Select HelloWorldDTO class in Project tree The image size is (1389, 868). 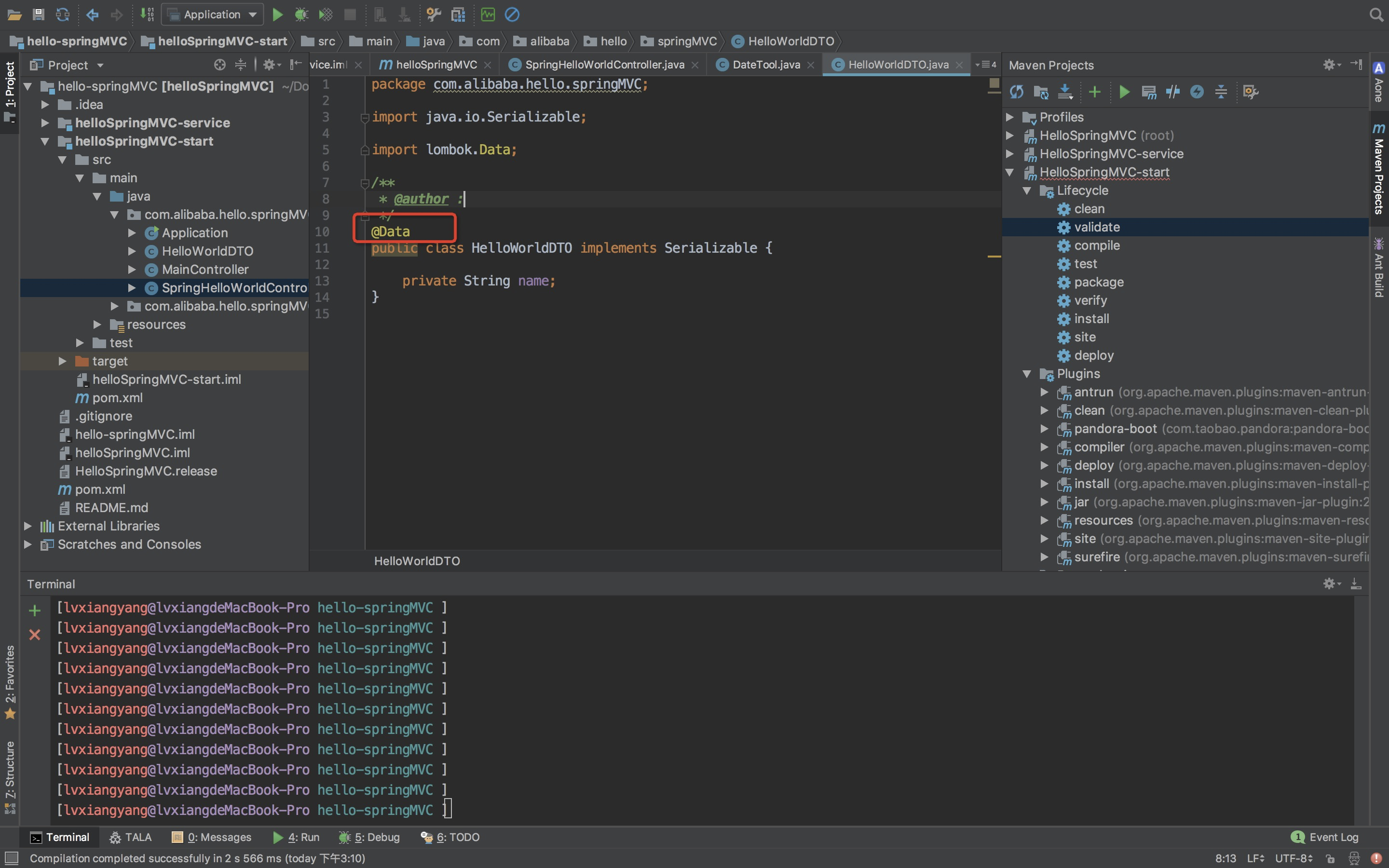[207, 251]
